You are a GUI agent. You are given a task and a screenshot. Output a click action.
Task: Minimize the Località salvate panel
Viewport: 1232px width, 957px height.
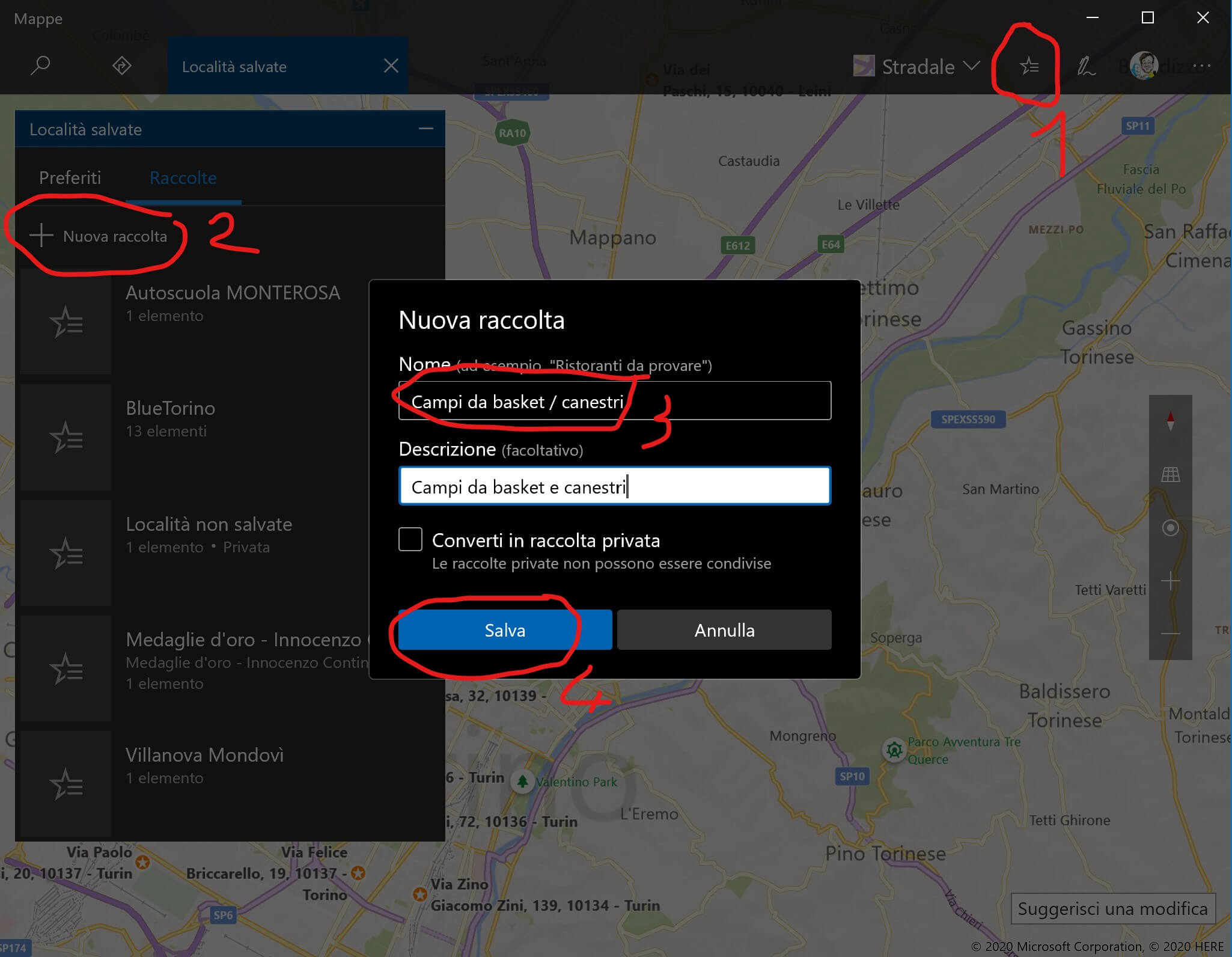tap(425, 129)
